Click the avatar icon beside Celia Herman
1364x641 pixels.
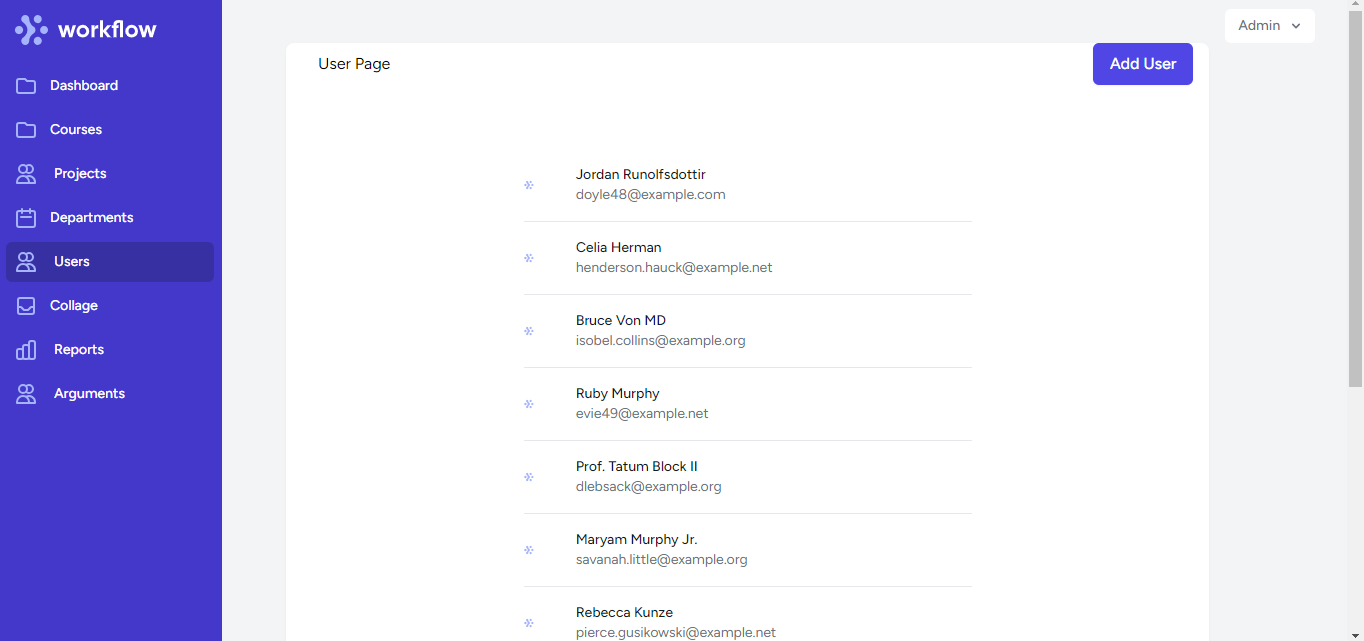[528, 259]
